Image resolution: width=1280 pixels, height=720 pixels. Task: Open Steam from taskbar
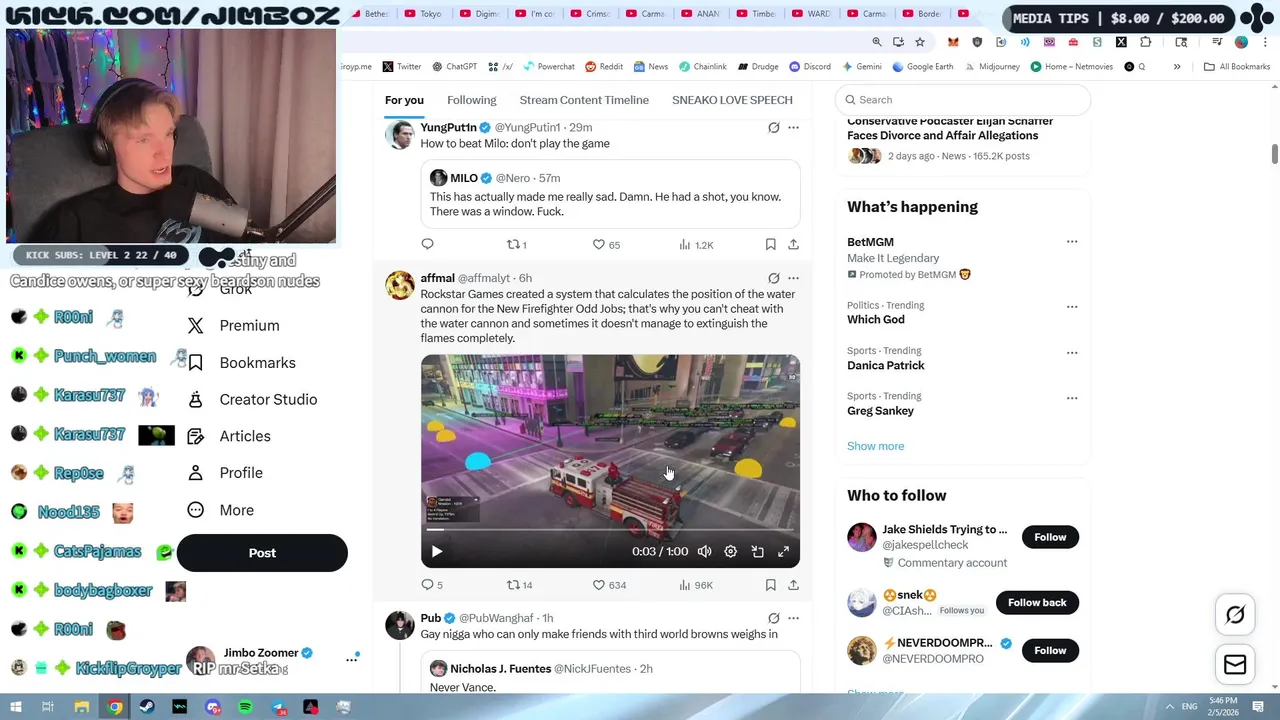(x=147, y=707)
